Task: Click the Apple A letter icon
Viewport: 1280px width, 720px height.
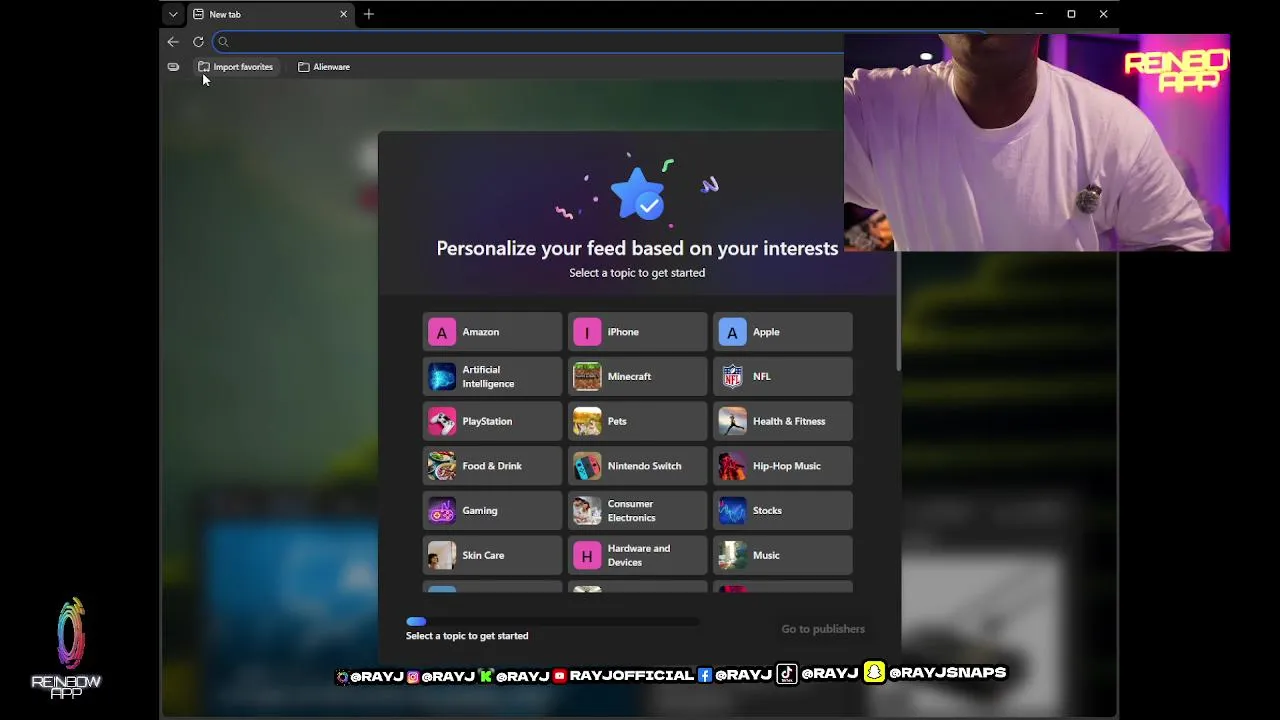Action: point(732,332)
